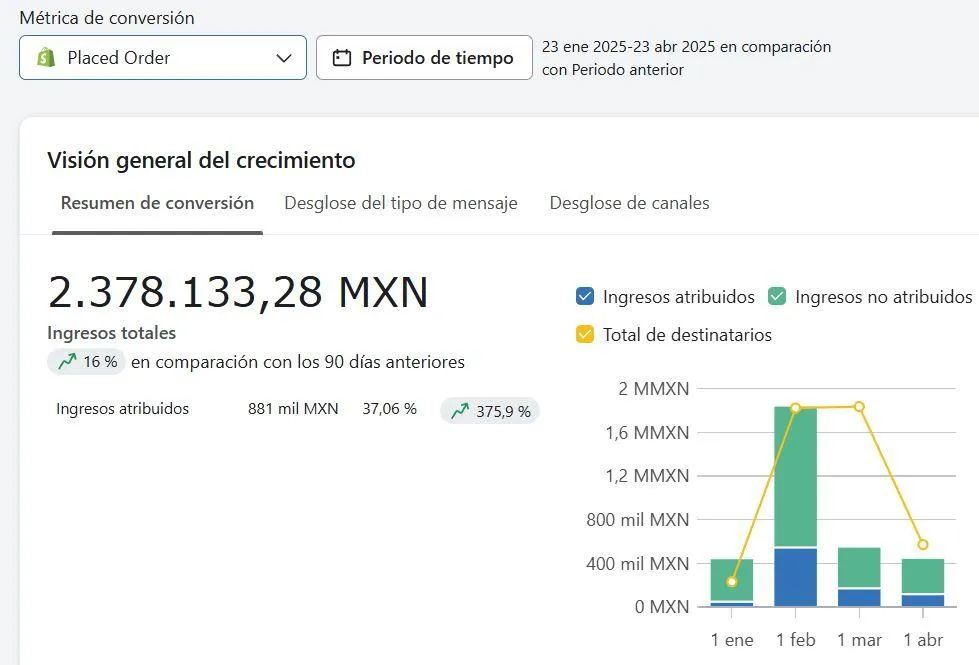Click the yellow line point at 1 feb
Screen dimensions: 979x665
[x=795, y=408]
